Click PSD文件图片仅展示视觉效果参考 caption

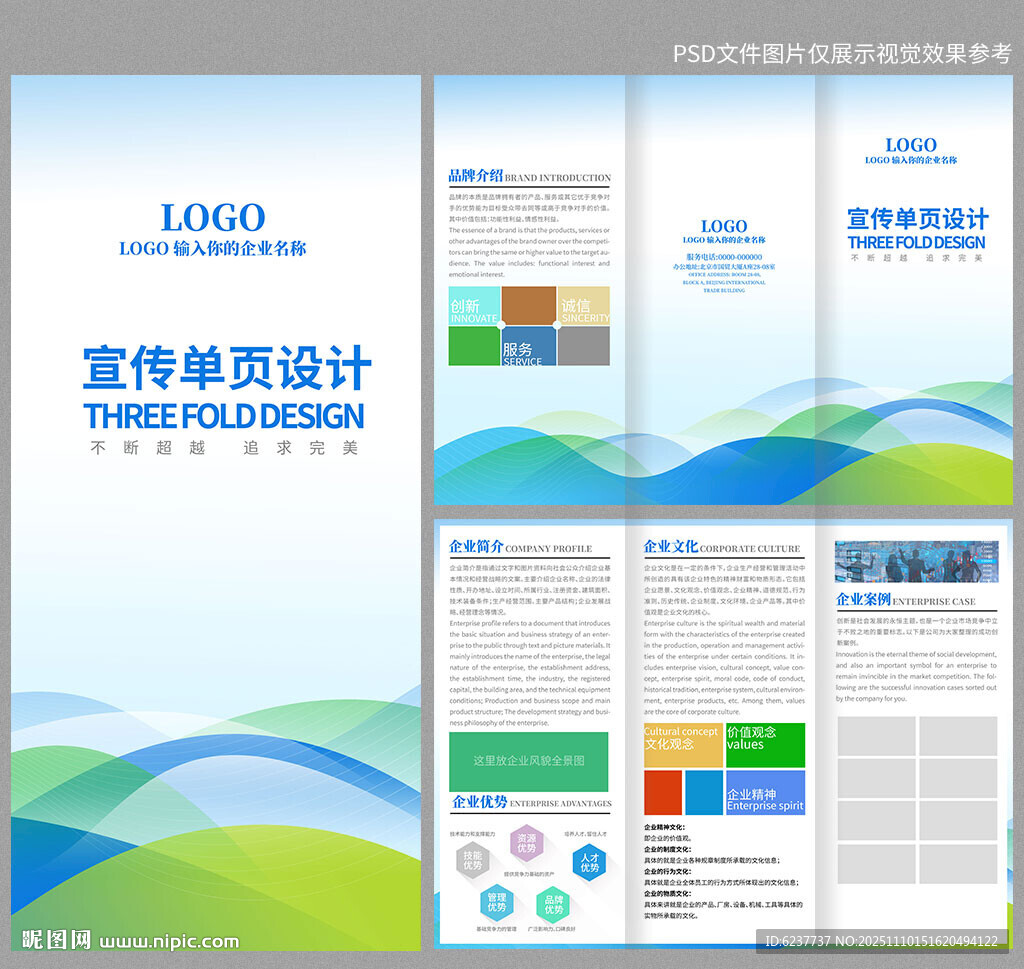tap(842, 54)
